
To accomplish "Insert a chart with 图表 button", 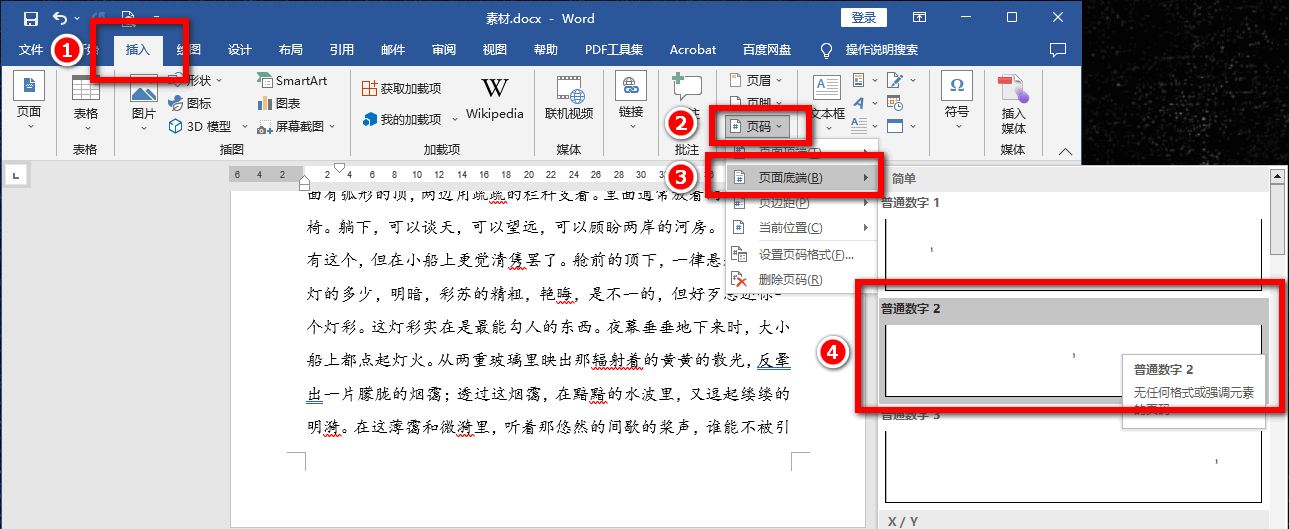I will click(x=279, y=103).
